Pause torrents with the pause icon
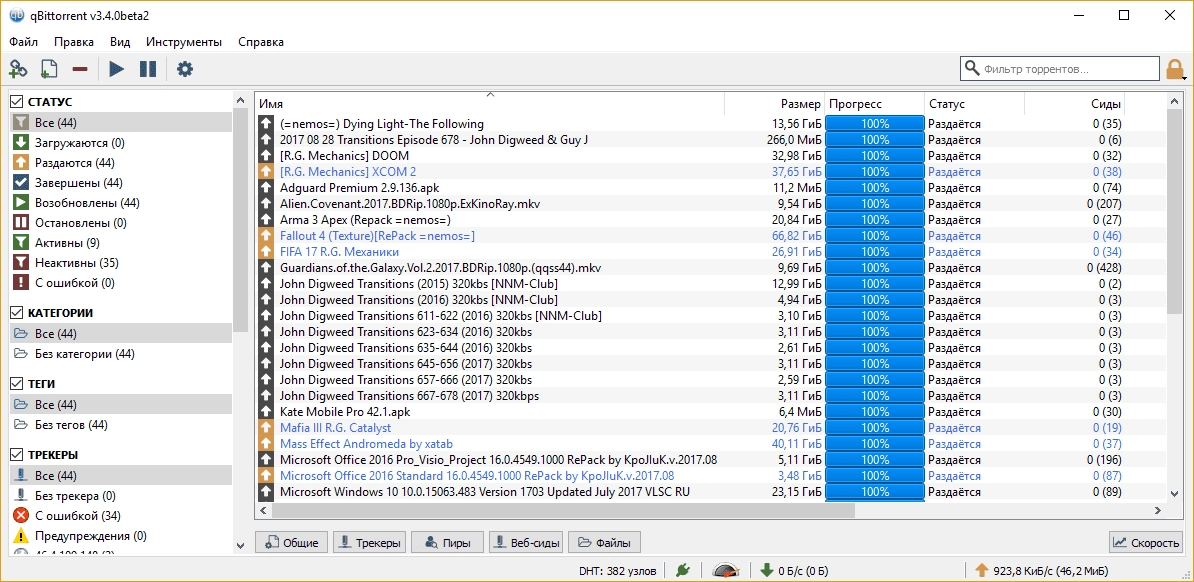 click(x=148, y=69)
